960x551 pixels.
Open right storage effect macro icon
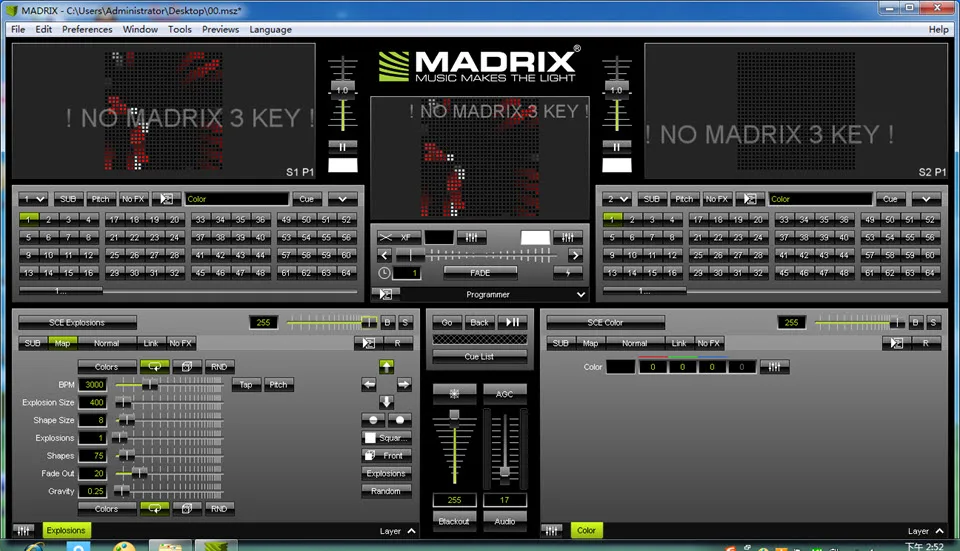pyautogui.click(x=750, y=199)
